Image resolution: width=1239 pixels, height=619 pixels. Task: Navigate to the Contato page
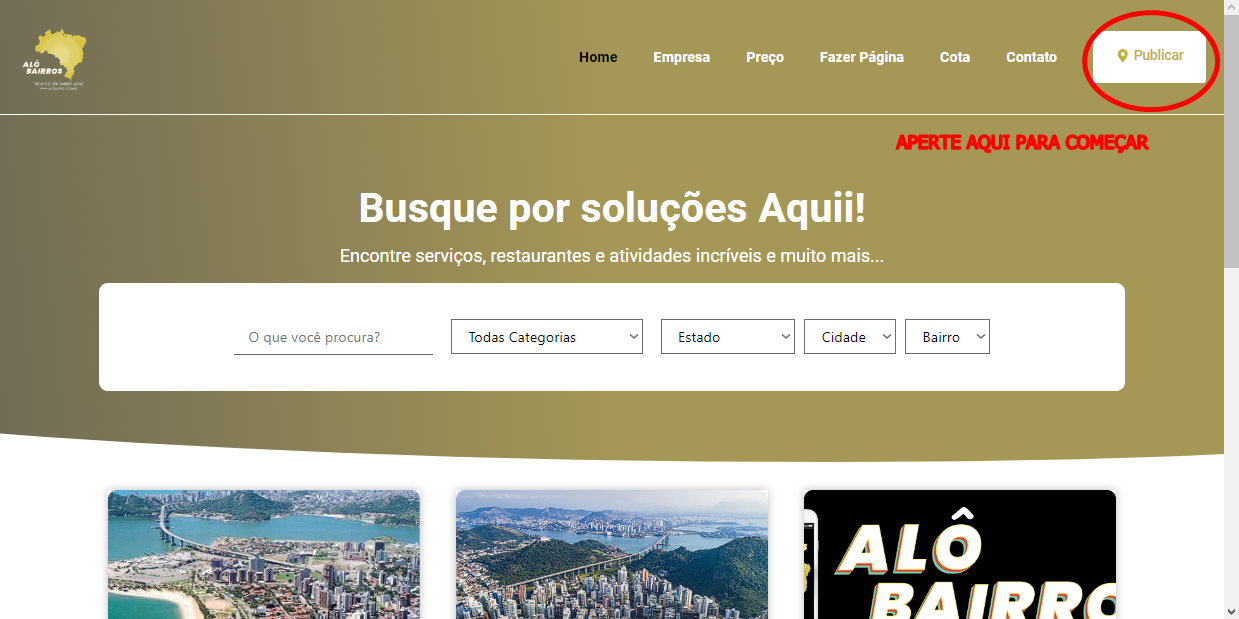coord(1031,57)
